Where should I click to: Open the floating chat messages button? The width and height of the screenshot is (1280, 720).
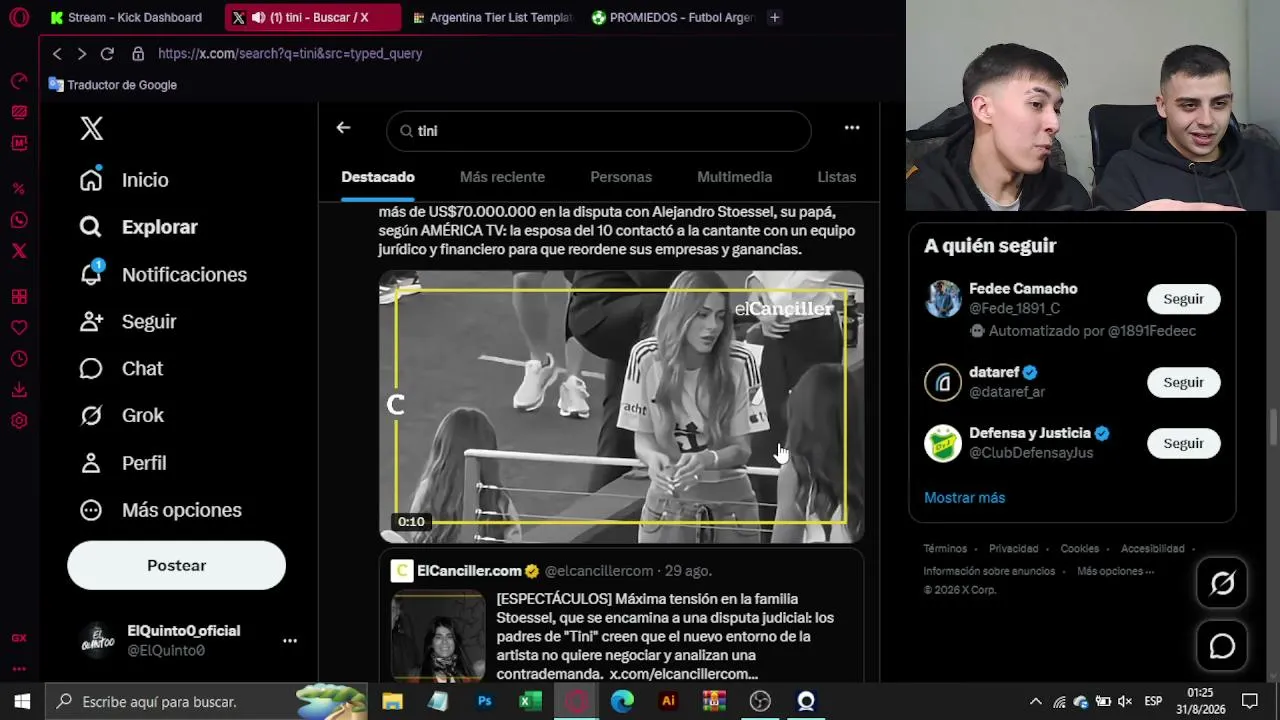coord(1222,646)
